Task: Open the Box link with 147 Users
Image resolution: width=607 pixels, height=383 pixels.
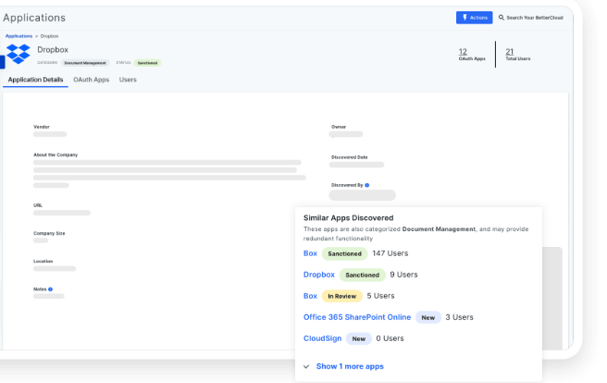Action: [310, 254]
